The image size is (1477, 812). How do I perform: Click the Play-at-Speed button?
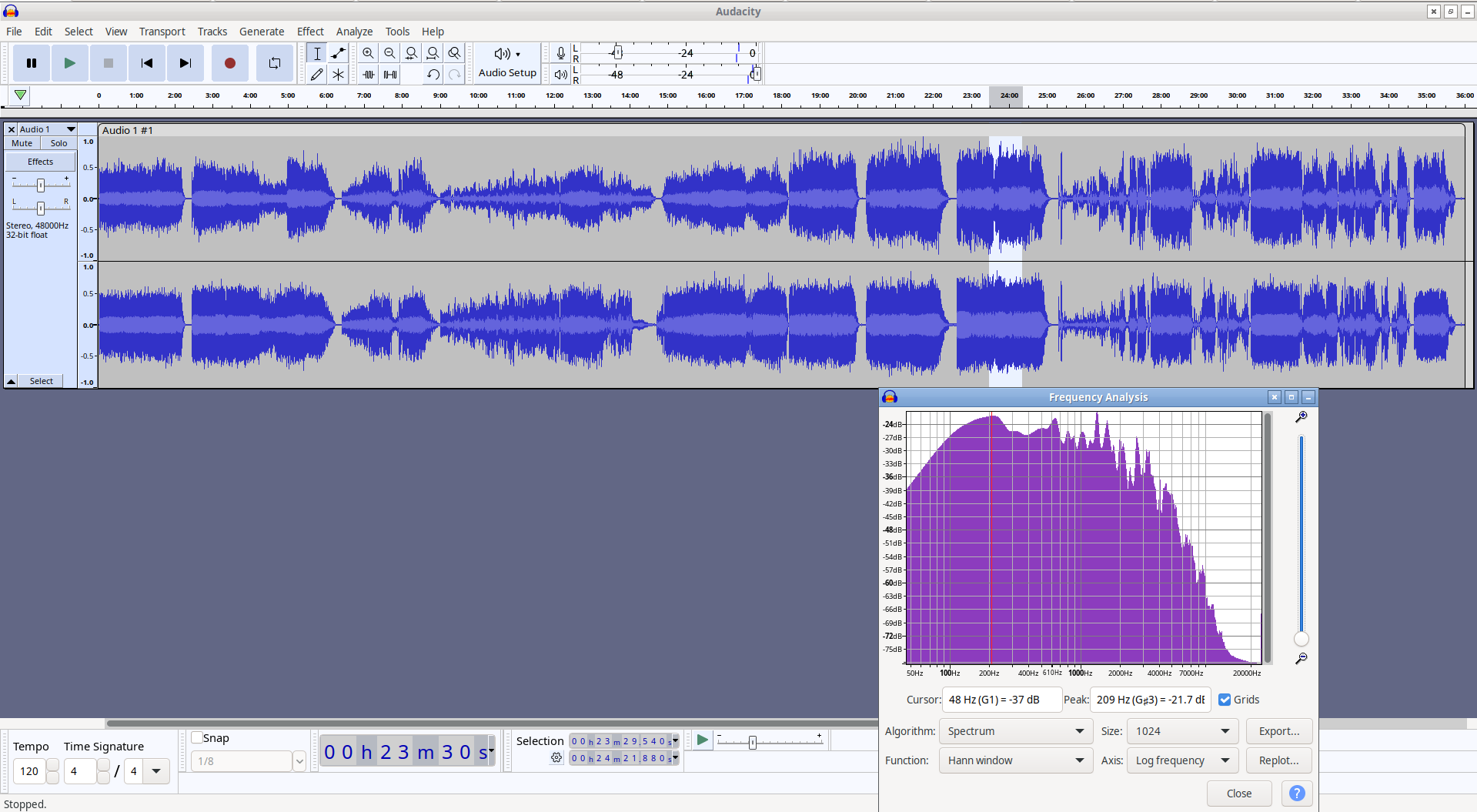[702, 740]
